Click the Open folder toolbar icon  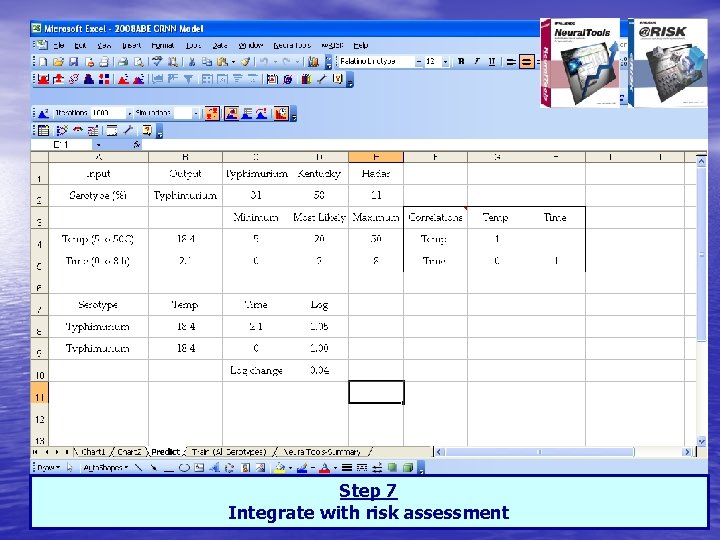pyautogui.click(x=58, y=62)
